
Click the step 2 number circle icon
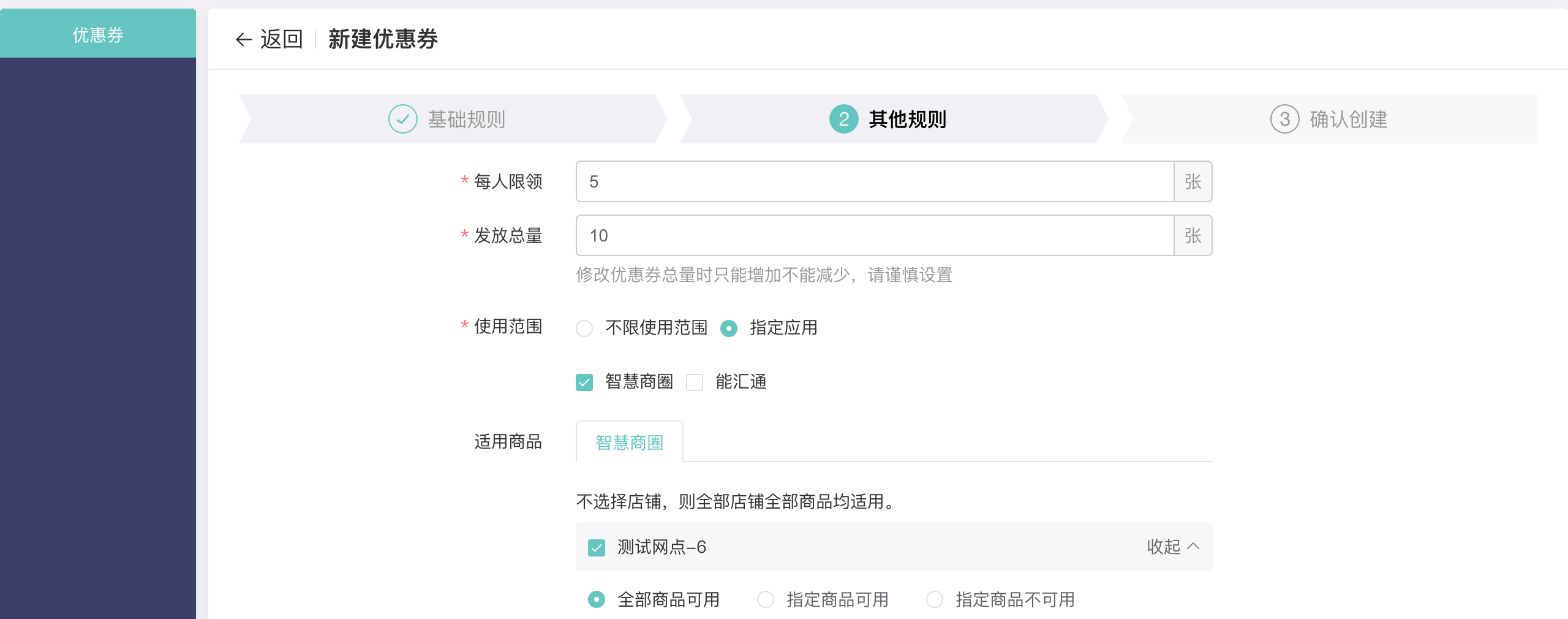(843, 119)
